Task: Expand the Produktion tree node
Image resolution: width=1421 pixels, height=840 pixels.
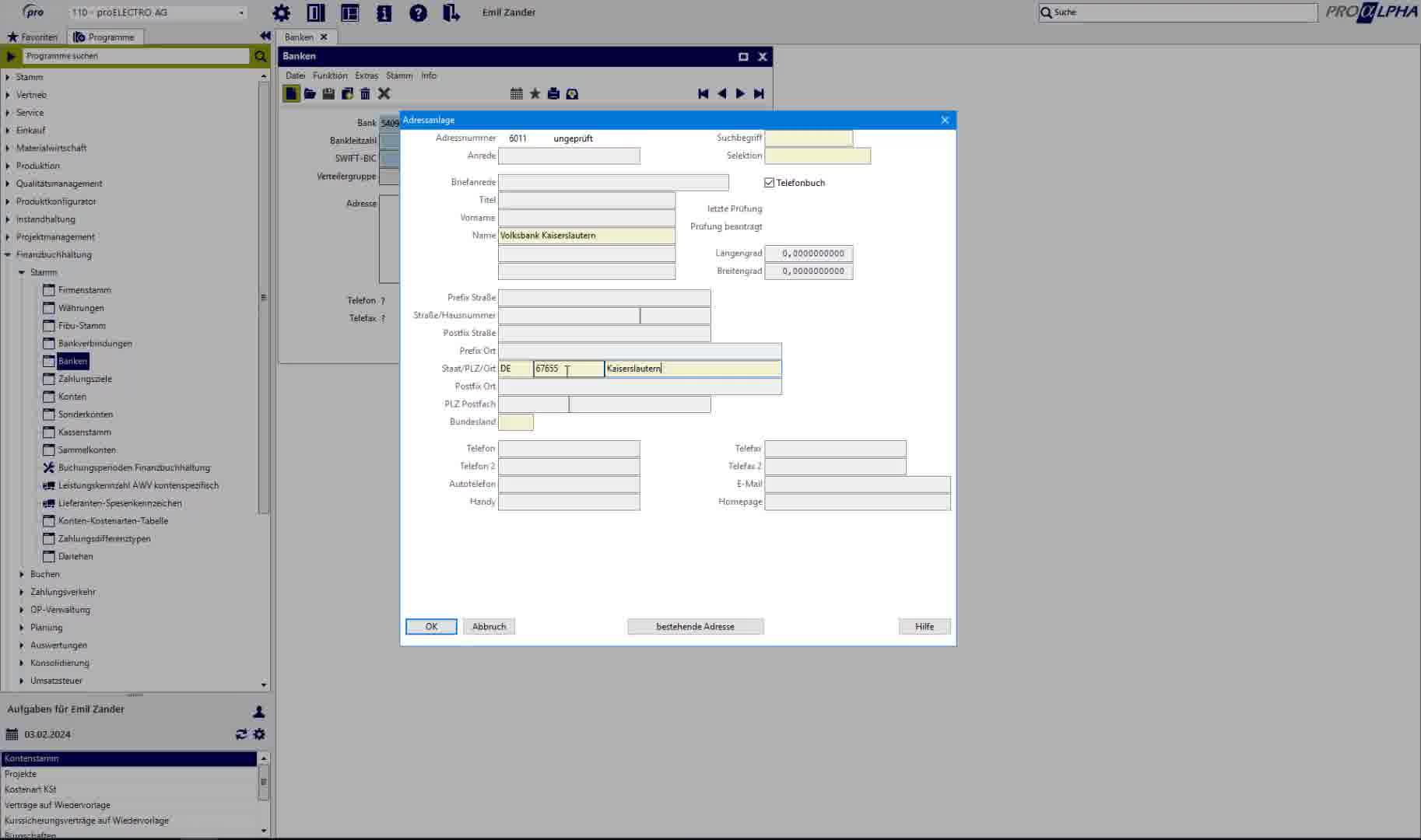Action: (x=8, y=166)
